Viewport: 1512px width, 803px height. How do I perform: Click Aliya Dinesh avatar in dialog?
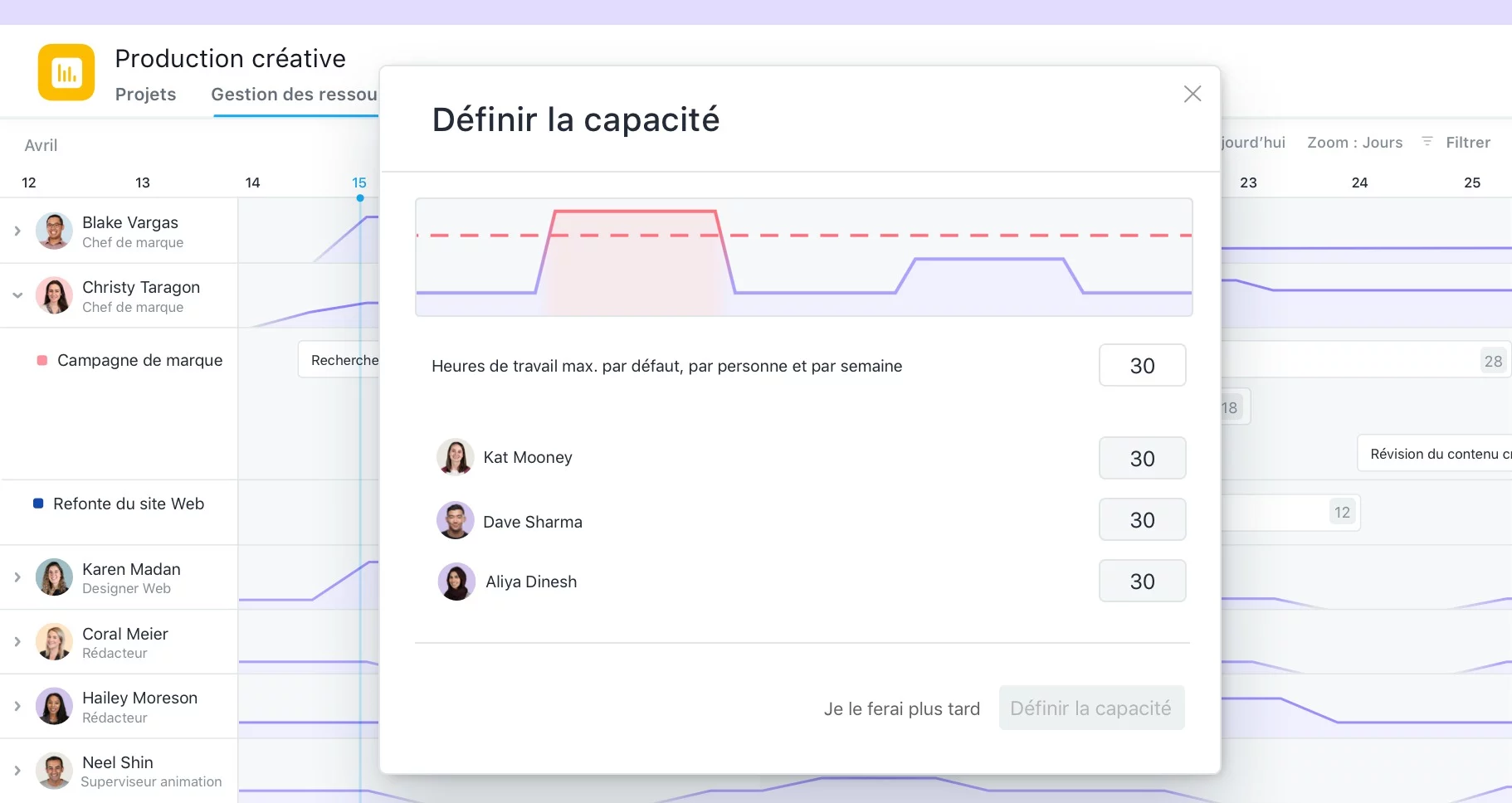click(456, 582)
